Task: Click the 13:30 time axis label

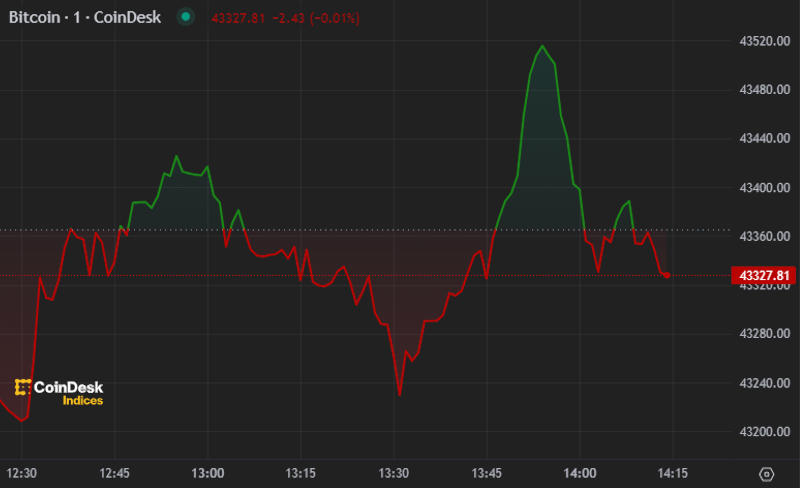Action: click(395, 473)
